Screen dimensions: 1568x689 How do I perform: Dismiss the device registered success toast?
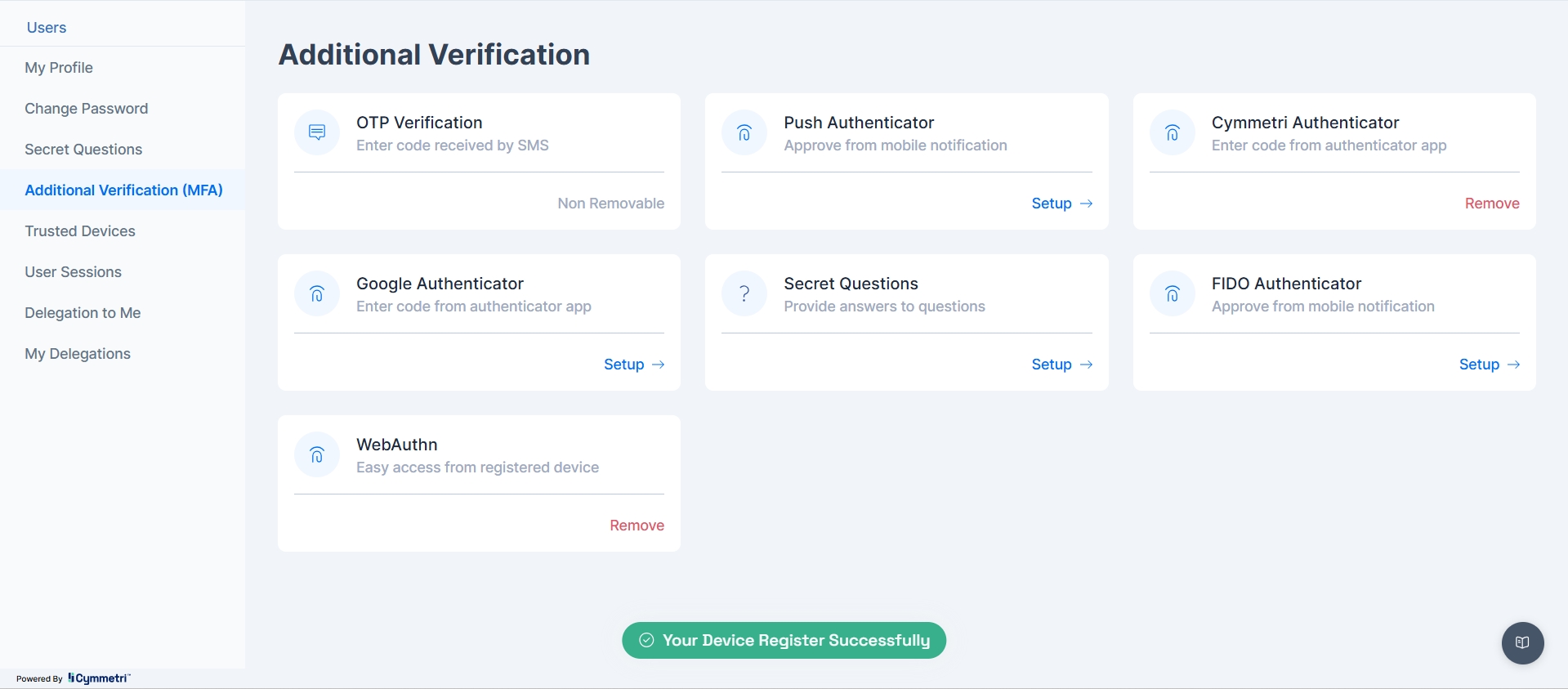(x=784, y=641)
